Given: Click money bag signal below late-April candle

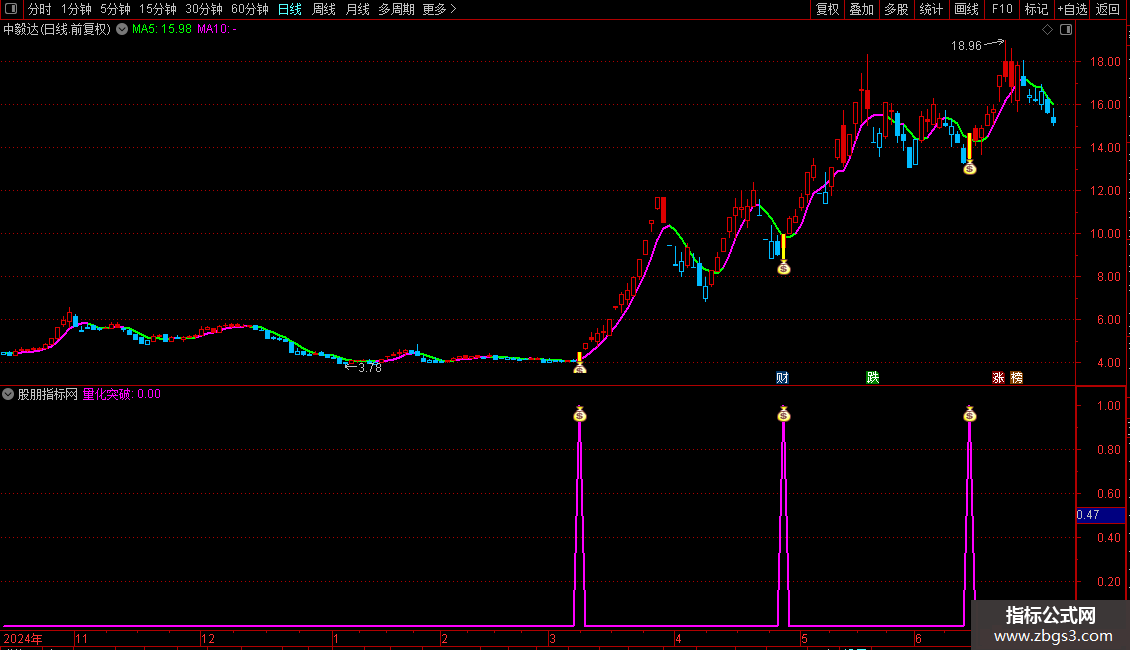Looking at the screenshot, I should (x=784, y=268).
